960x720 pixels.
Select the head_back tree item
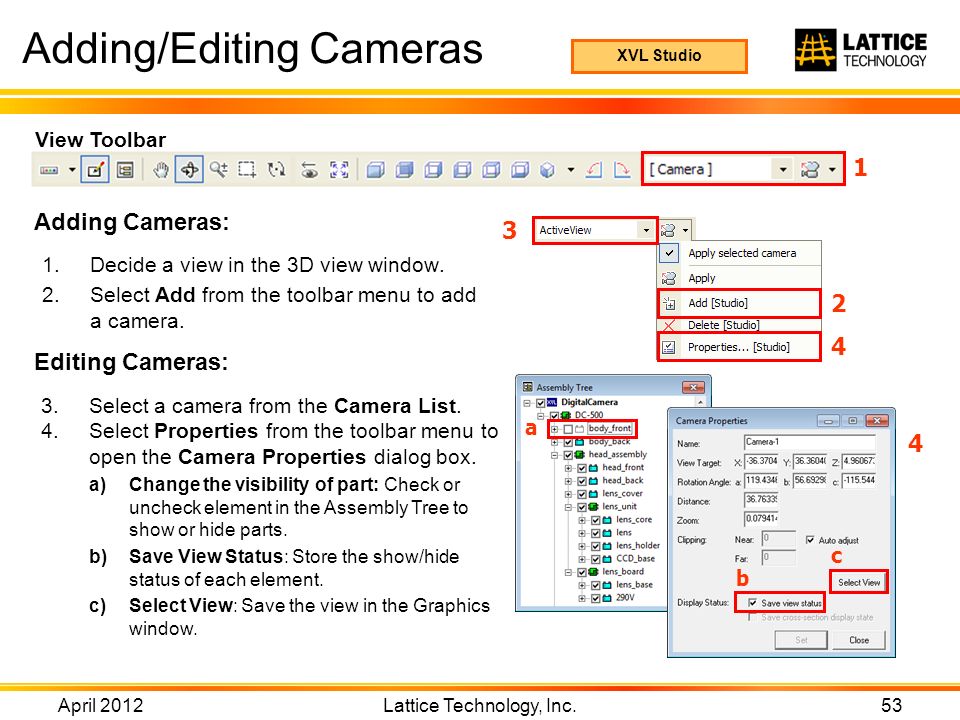tap(623, 481)
